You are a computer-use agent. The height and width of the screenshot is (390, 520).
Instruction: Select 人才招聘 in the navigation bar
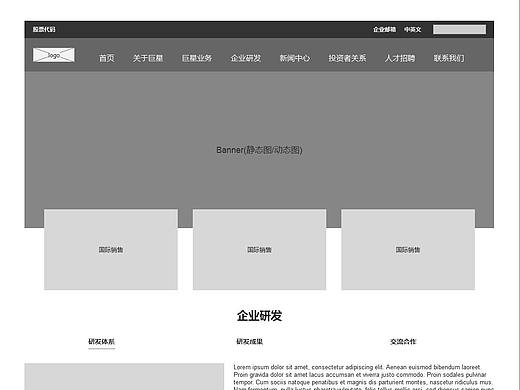pos(400,58)
